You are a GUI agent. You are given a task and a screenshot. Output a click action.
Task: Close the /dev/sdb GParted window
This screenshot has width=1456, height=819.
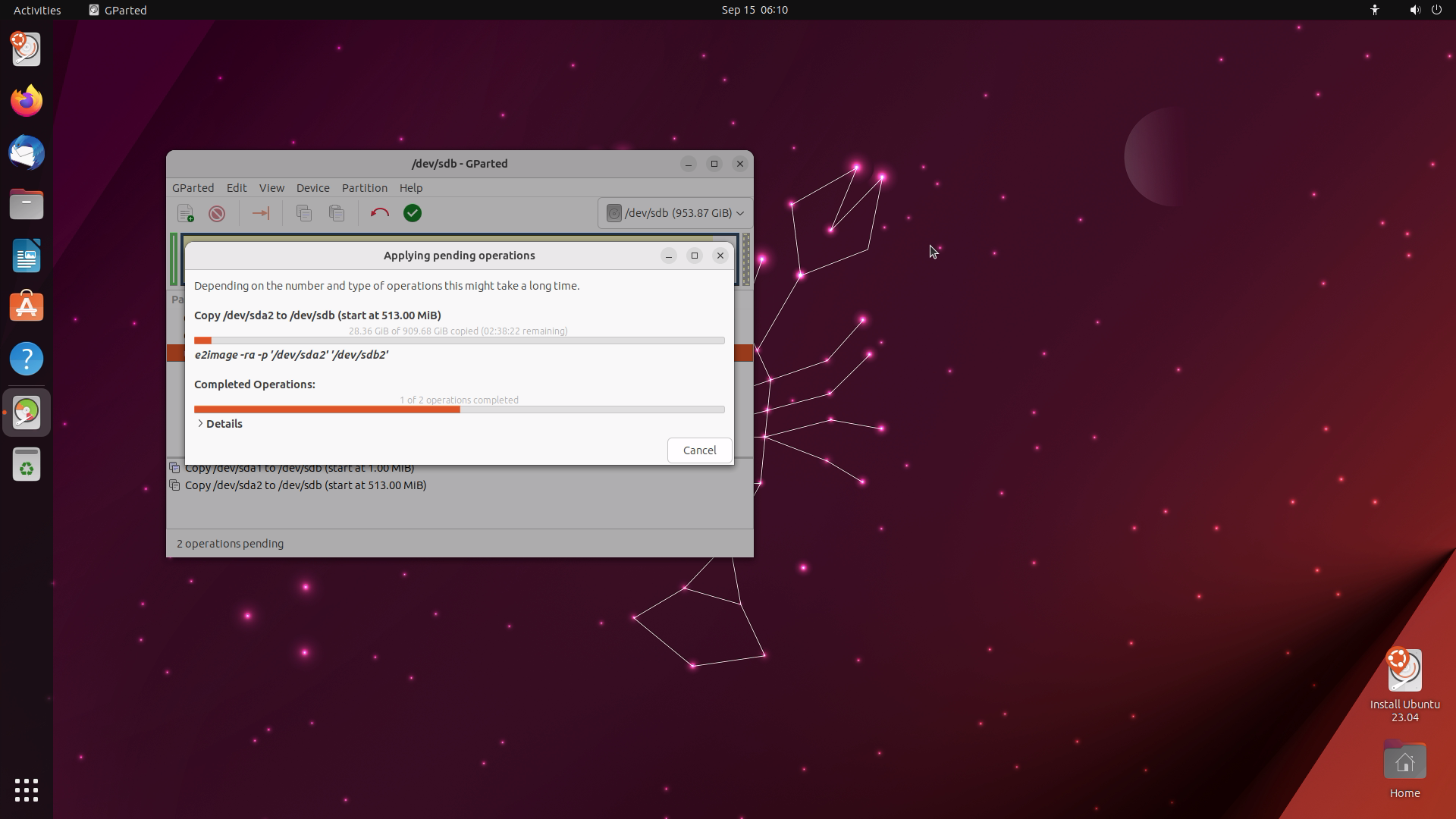coord(740,164)
